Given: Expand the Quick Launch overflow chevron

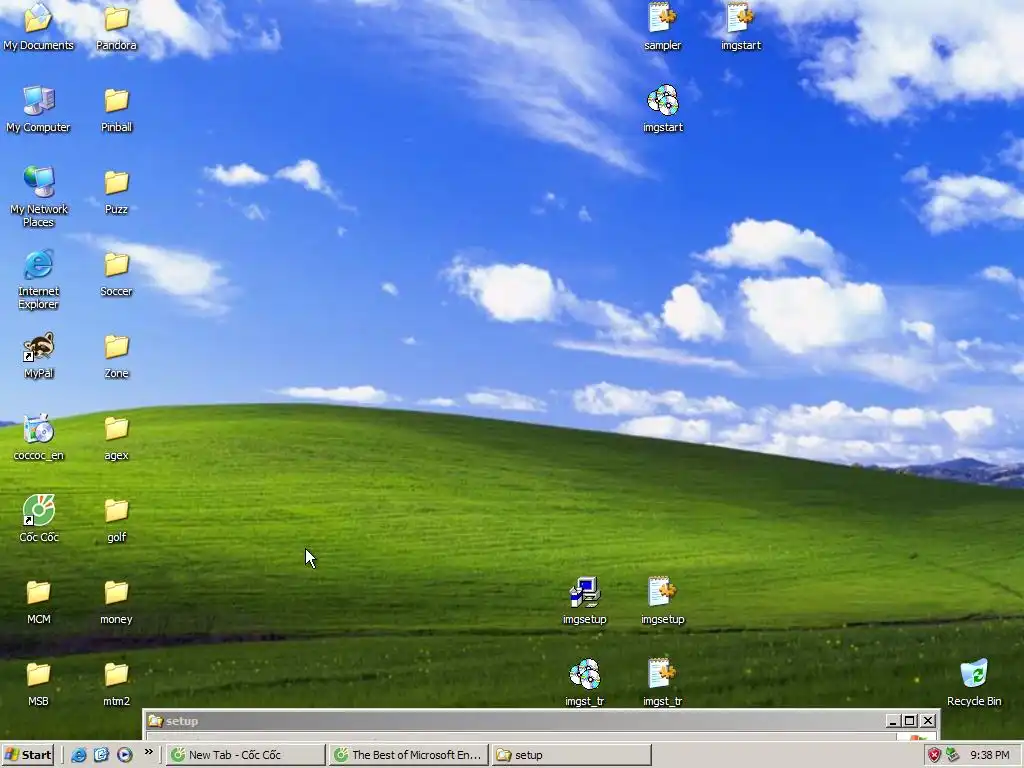Looking at the screenshot, I should pyautogui.click(x=148, y=752).
